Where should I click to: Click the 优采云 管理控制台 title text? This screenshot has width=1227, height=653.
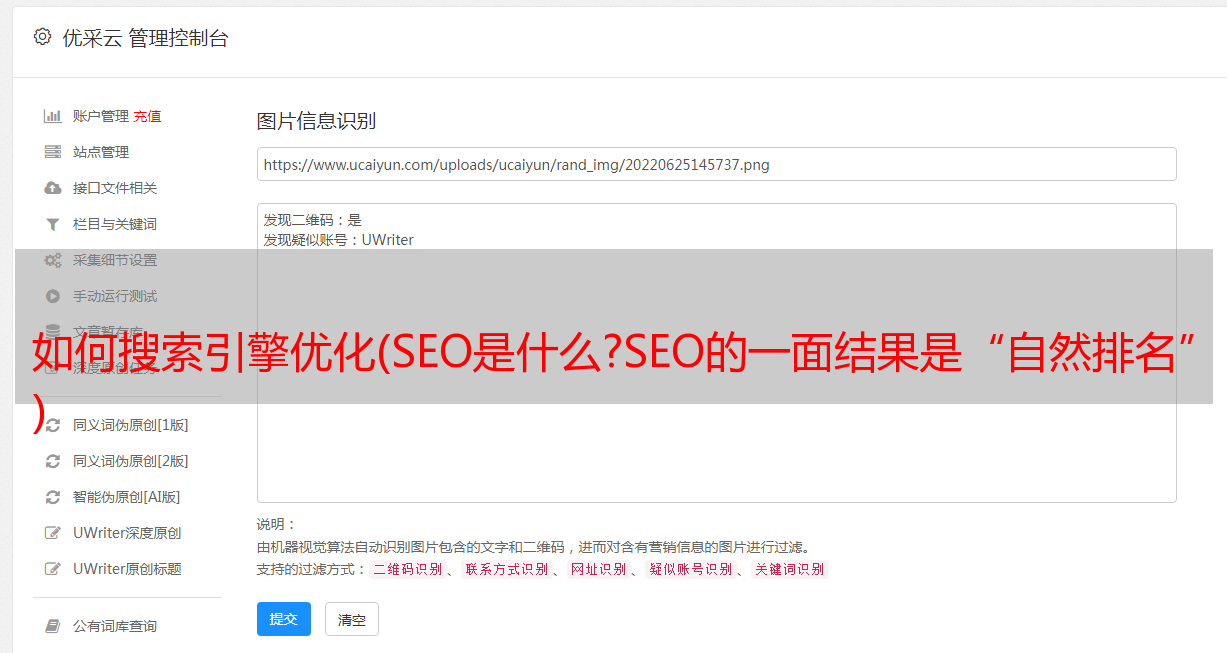[x=145, y=38]
